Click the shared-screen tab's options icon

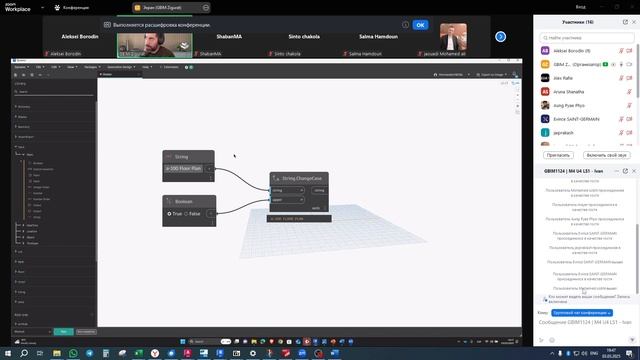[x=206, y=7]
